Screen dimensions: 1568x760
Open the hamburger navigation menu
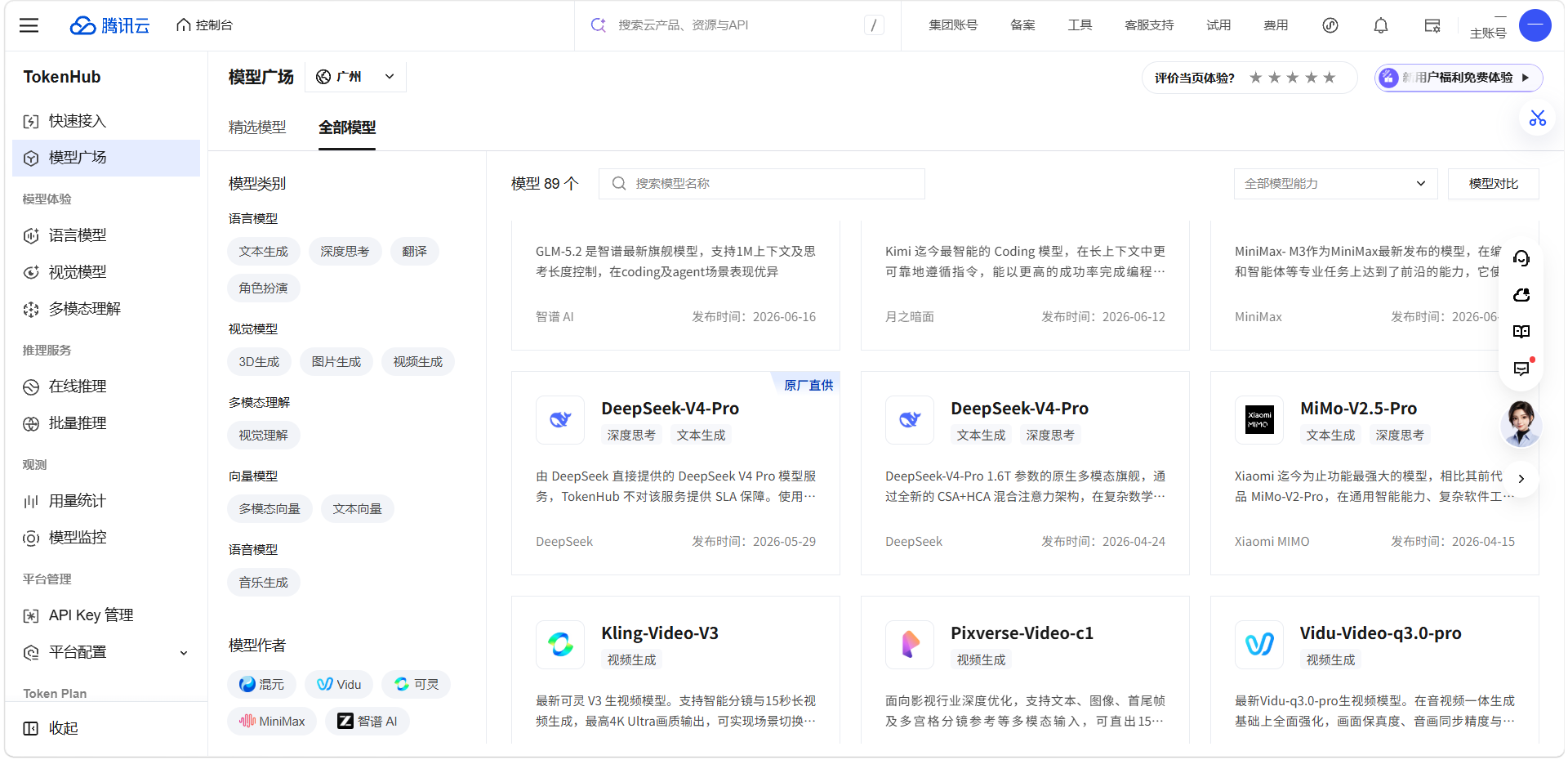click(29, 25)
